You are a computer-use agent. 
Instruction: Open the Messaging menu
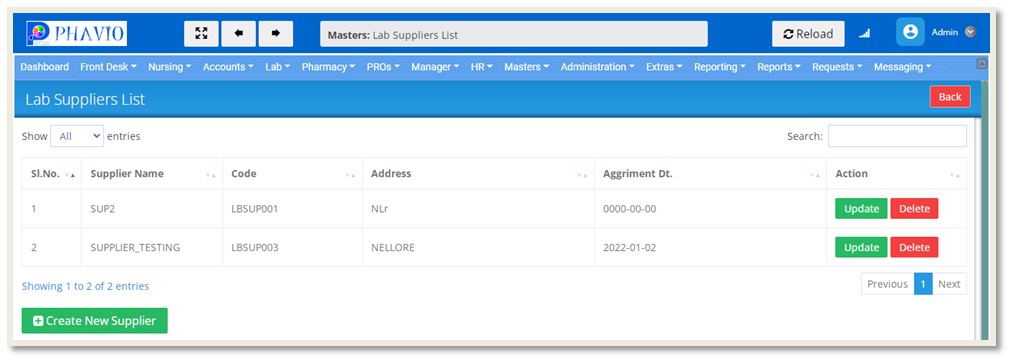[x=903, y=67]
